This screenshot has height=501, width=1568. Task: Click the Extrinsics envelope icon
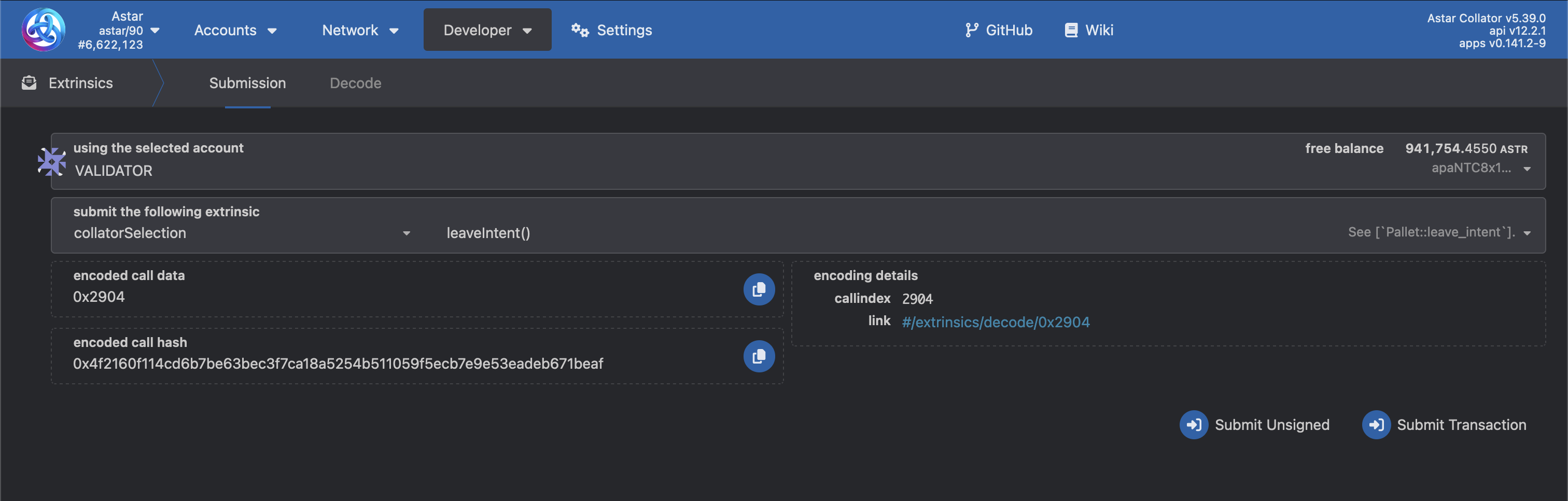coord(29,83)
